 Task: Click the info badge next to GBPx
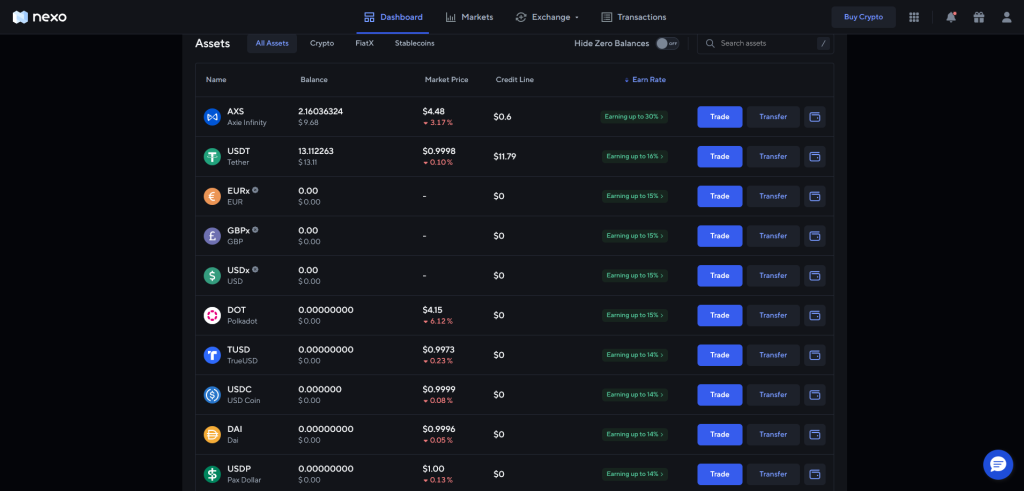pos(255,230)
